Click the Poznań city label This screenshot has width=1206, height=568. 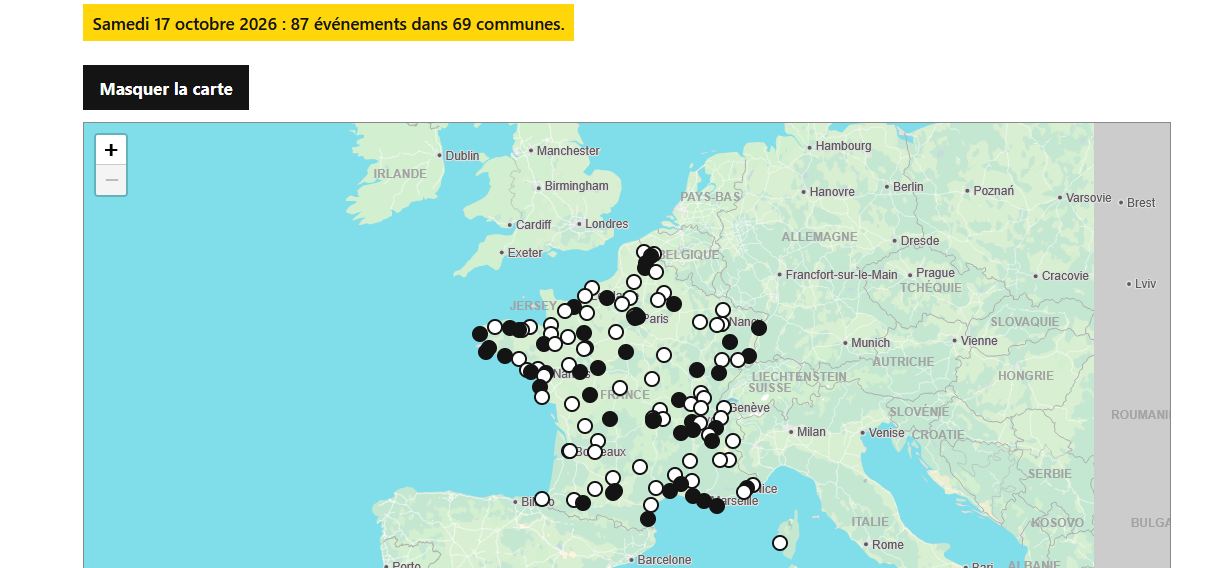click(993, 191)
